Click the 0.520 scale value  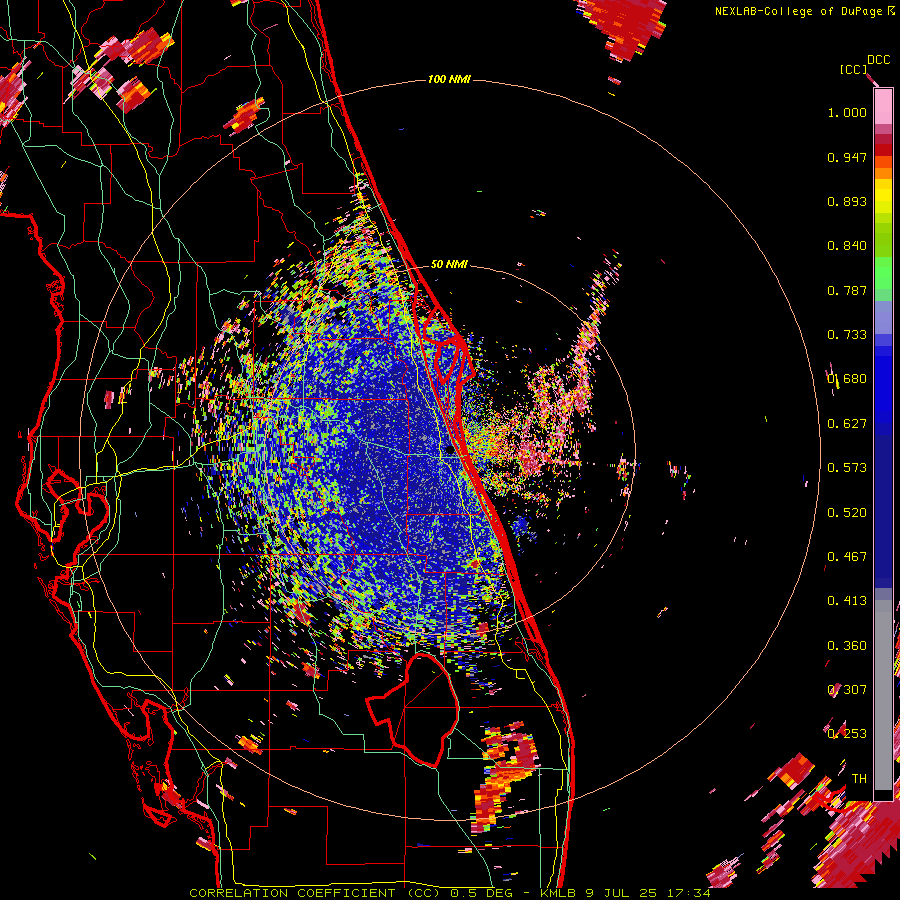[847, 513]
